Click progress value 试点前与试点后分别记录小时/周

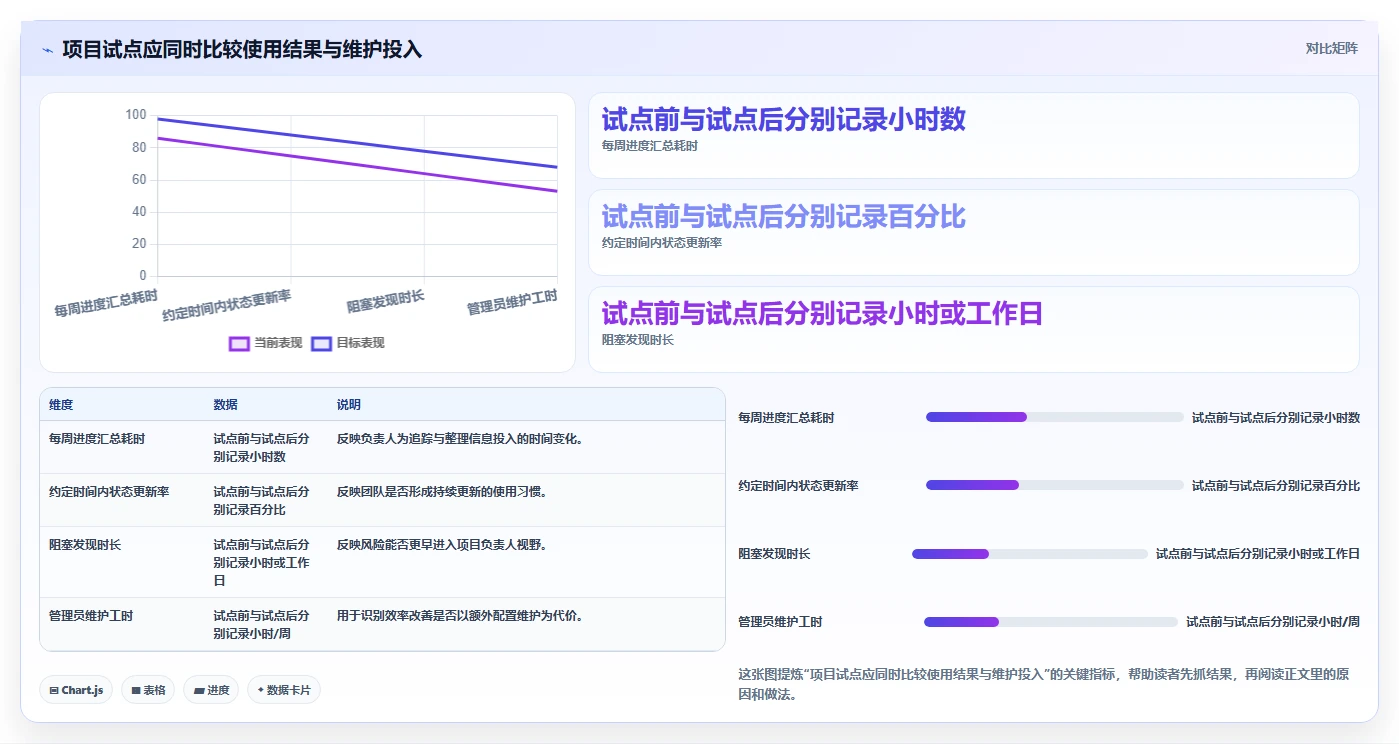click(1273, 622)
